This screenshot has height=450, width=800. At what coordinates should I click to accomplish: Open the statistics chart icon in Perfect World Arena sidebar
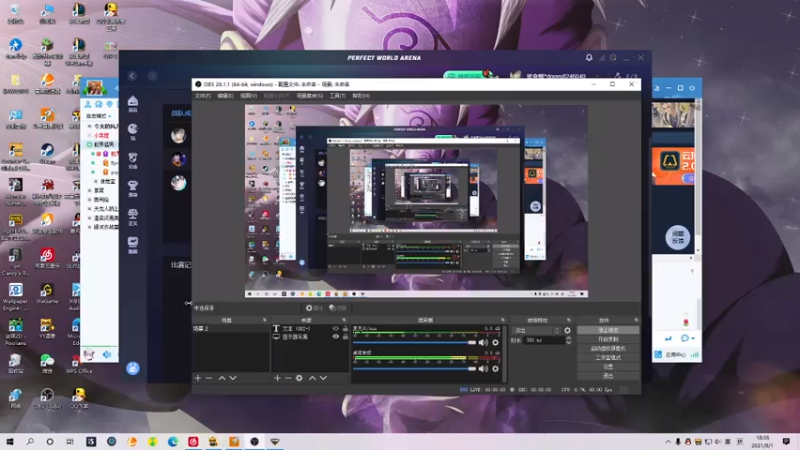tap(133, 244)
